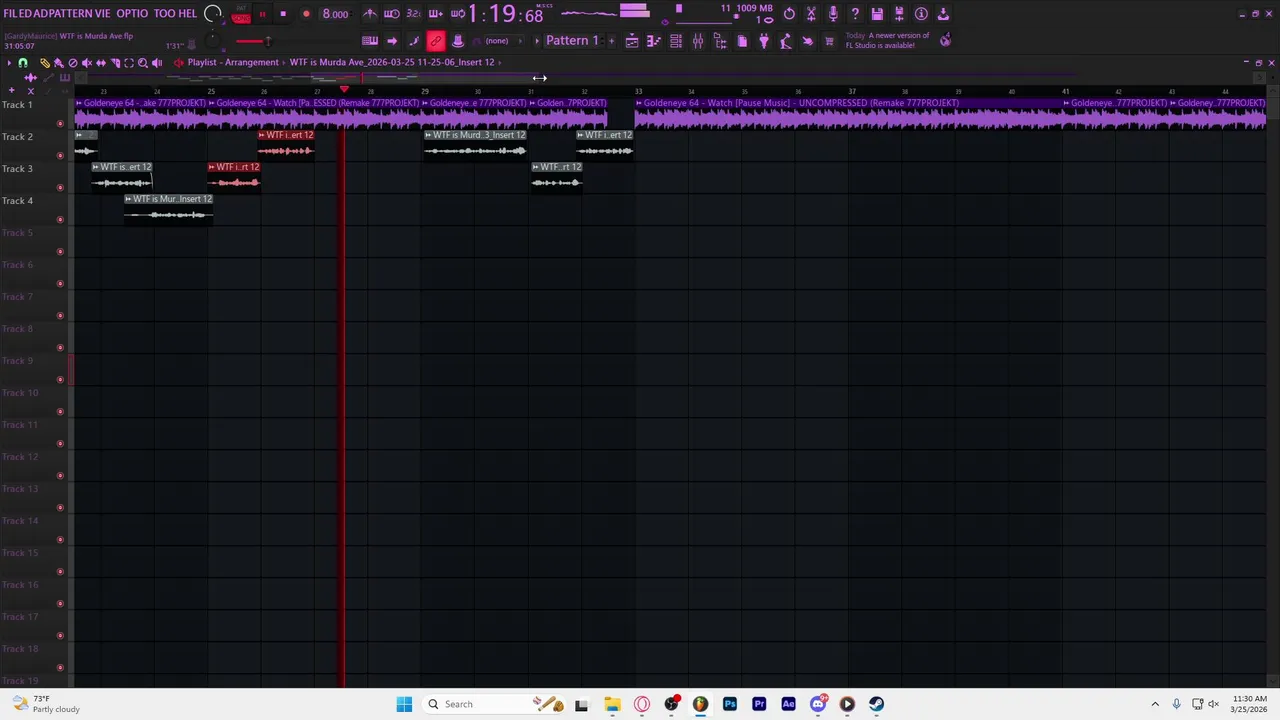This screenshot has width=1280, height=720.
Task: Show hidden system tray icons chevron
Action: [1155, 704]
